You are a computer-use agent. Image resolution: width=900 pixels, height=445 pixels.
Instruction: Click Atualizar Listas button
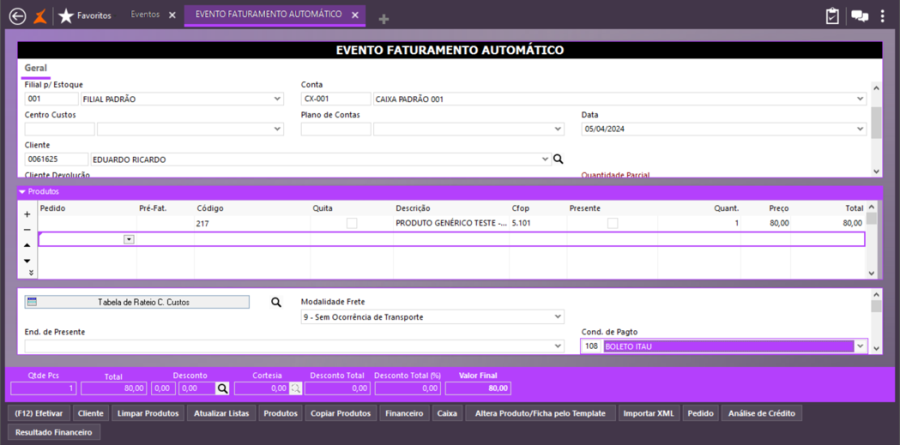pos(222,413)
